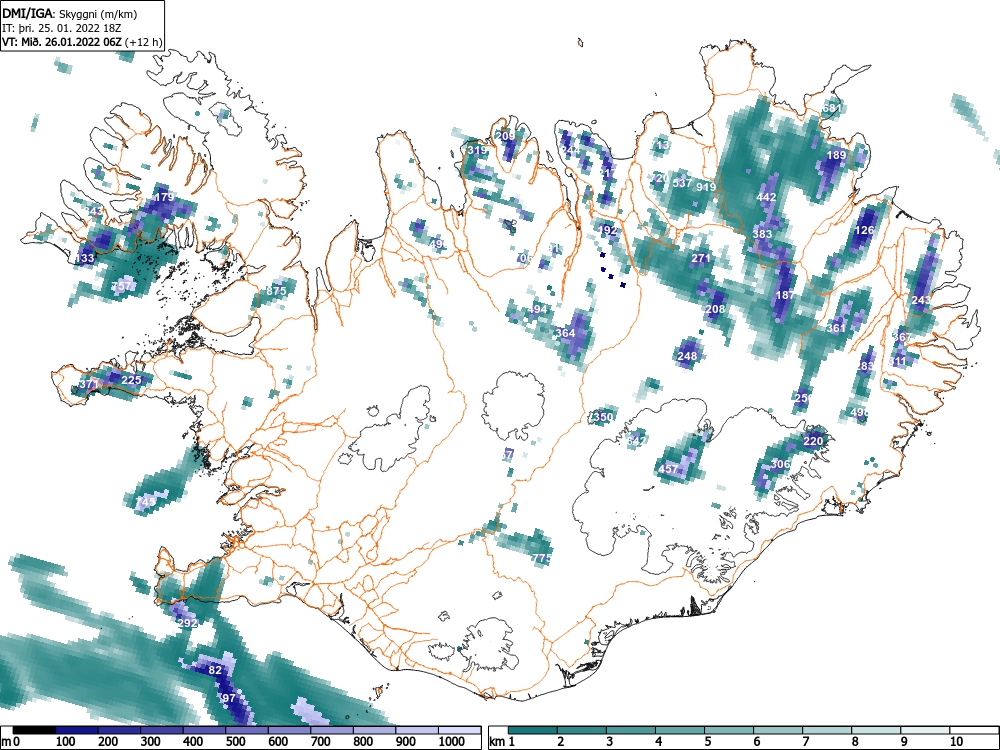Viewport: 1000px width, 750px height.
Task: Click the visibility value '537' on the map
Action: pyautogui.click(x=682, y=183)
